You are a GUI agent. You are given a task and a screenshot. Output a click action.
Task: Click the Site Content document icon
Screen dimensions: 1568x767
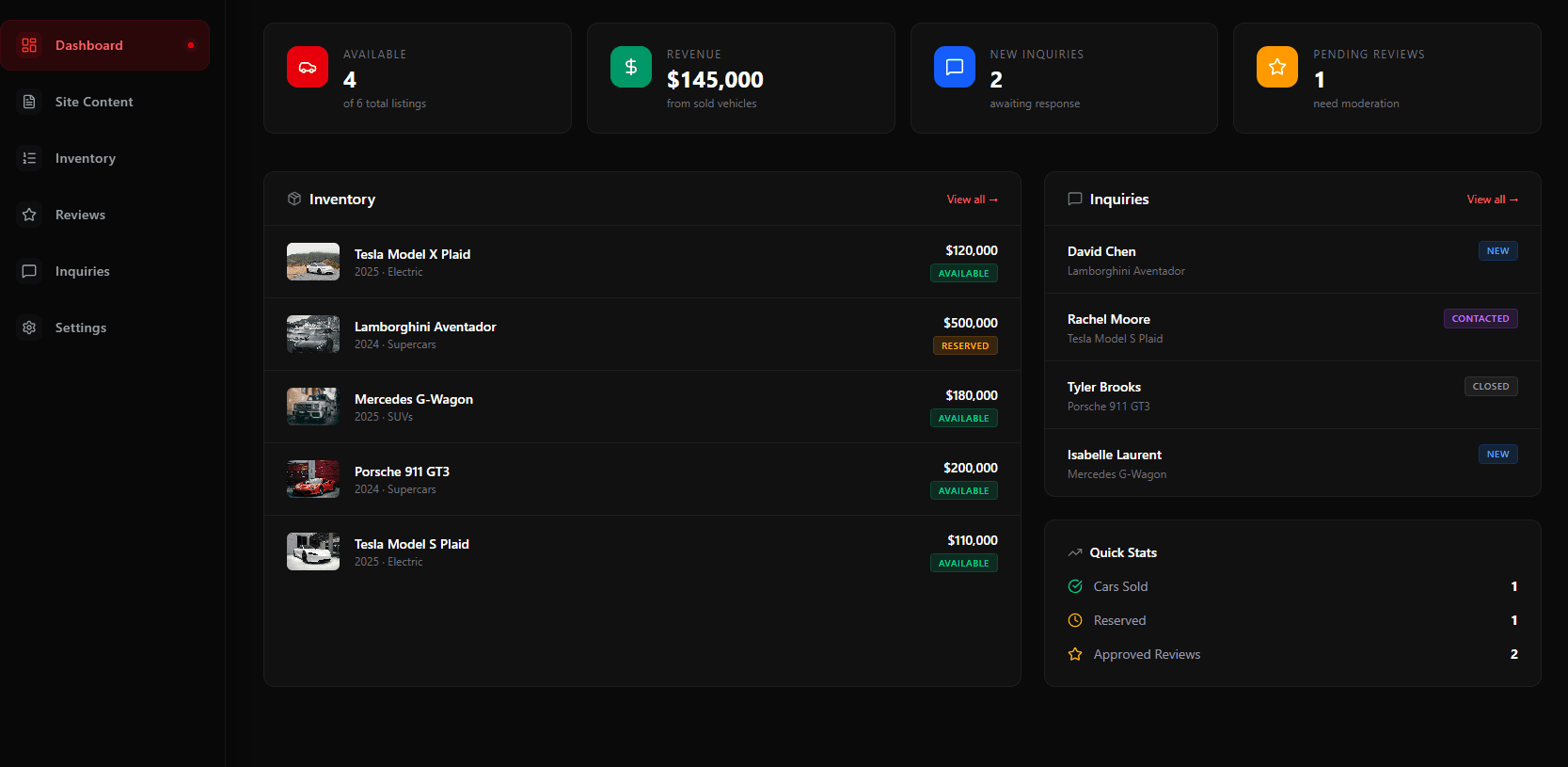click(x=29, y=102)
